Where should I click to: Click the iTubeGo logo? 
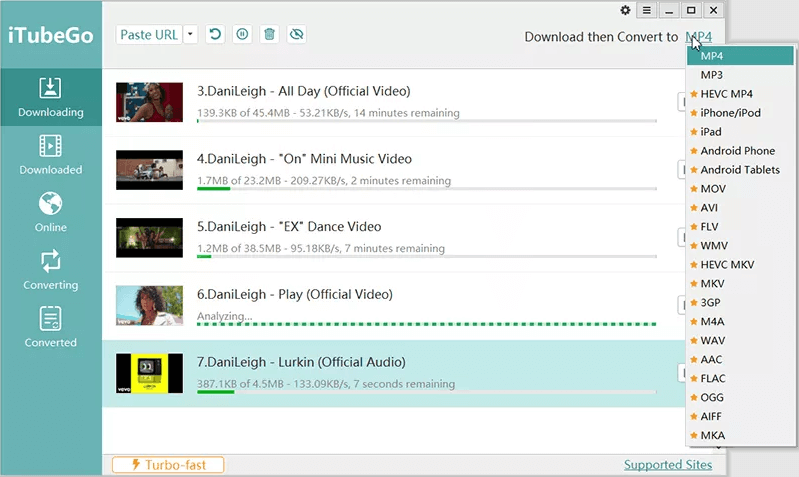(x=50, y=35)
